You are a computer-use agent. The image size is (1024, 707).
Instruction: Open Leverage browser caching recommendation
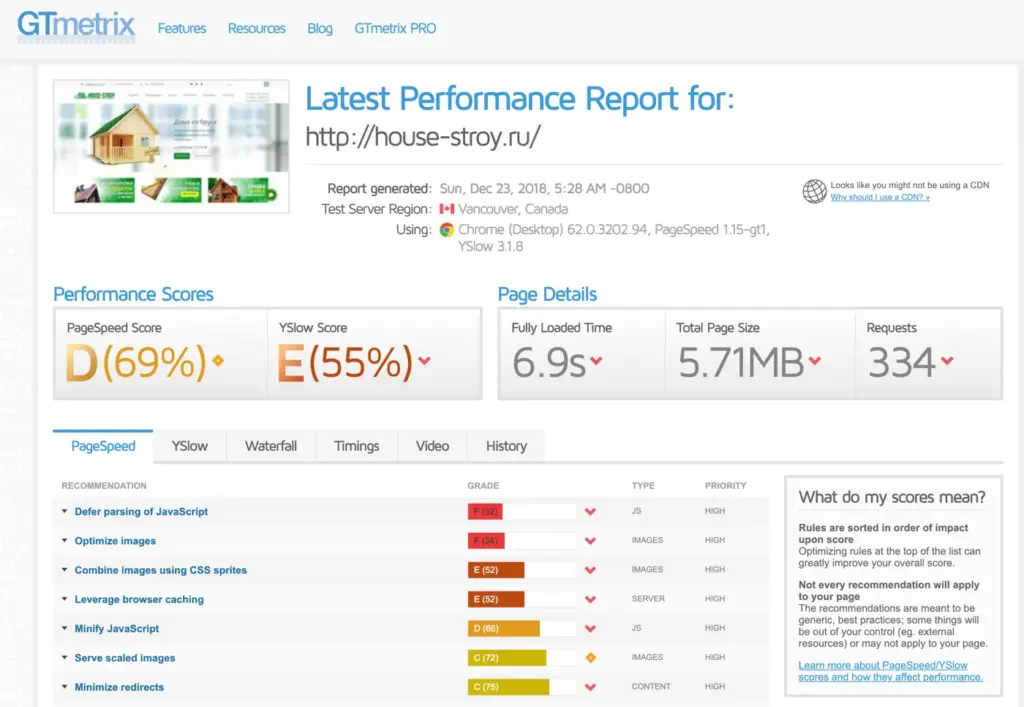click(x=139, y=599)
